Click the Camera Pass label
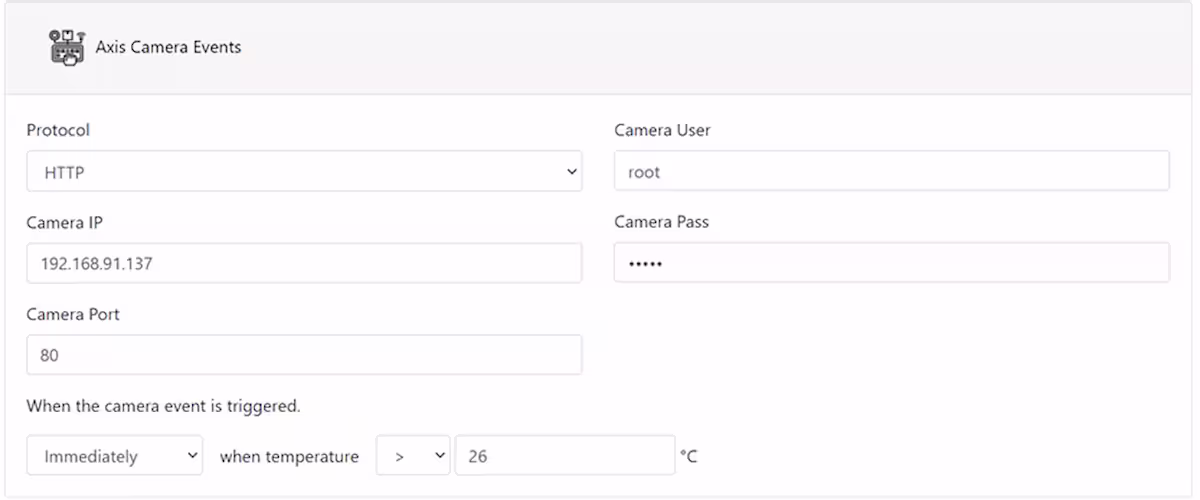 662,222
